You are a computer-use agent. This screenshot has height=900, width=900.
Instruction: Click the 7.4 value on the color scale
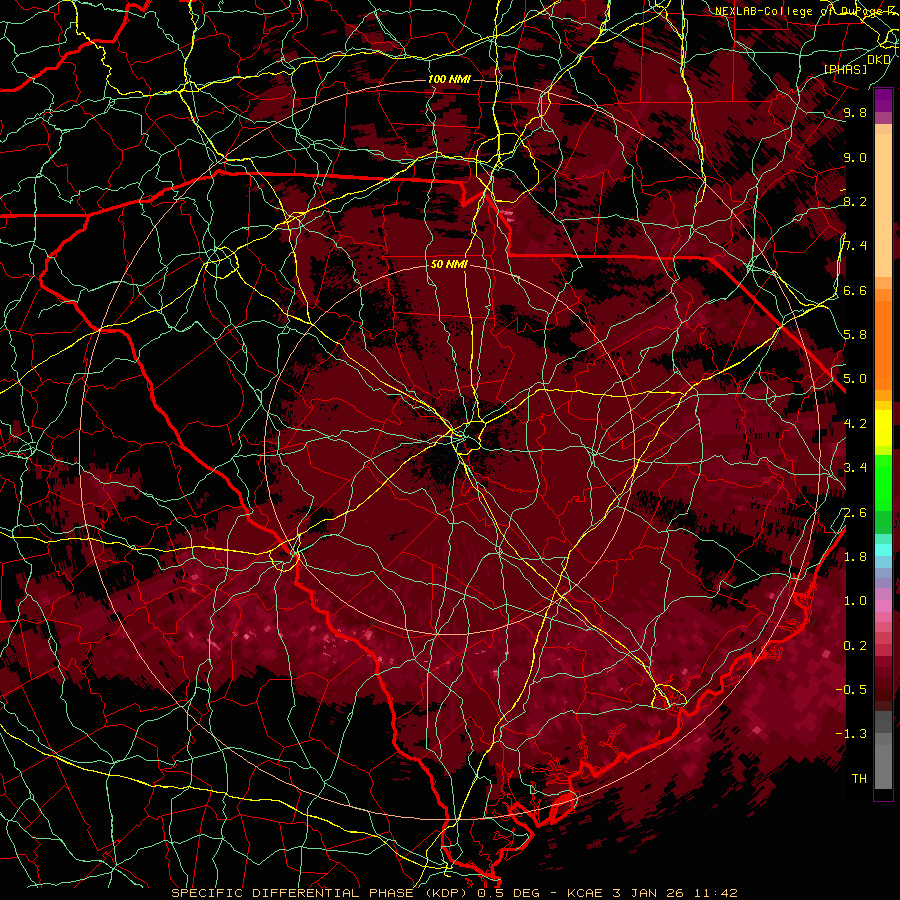pos(855,246)
